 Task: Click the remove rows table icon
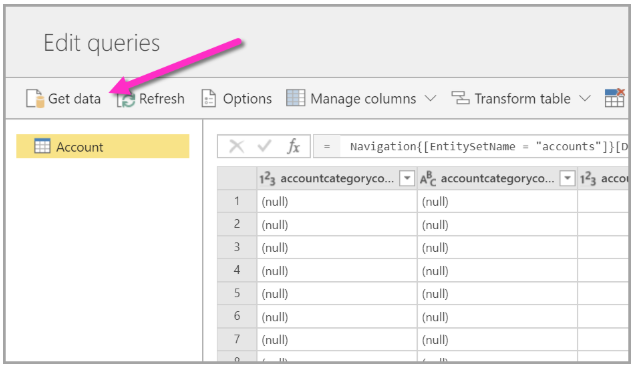coord(614,98)
